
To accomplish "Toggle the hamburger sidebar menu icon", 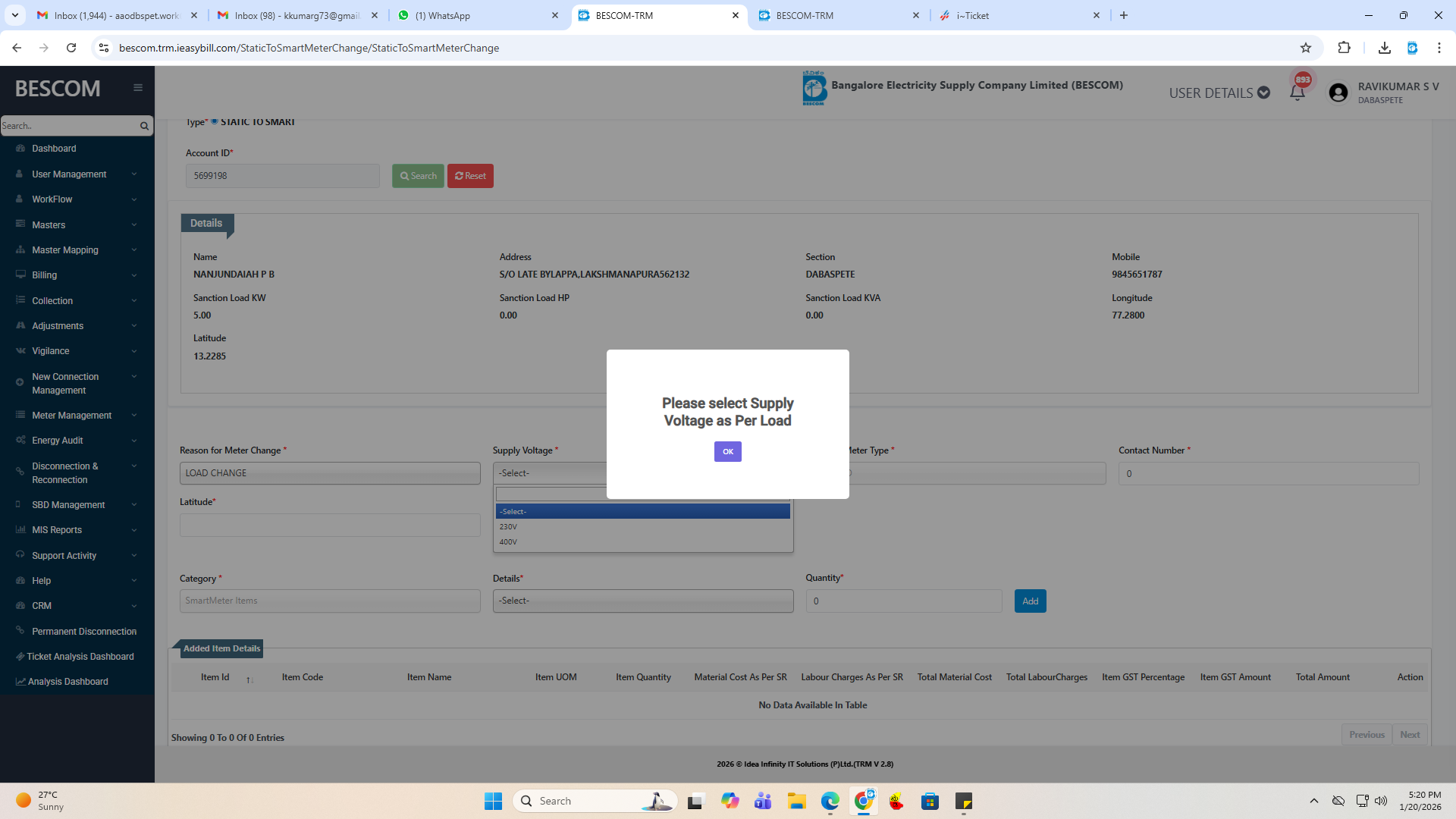I will pos(138,88).
